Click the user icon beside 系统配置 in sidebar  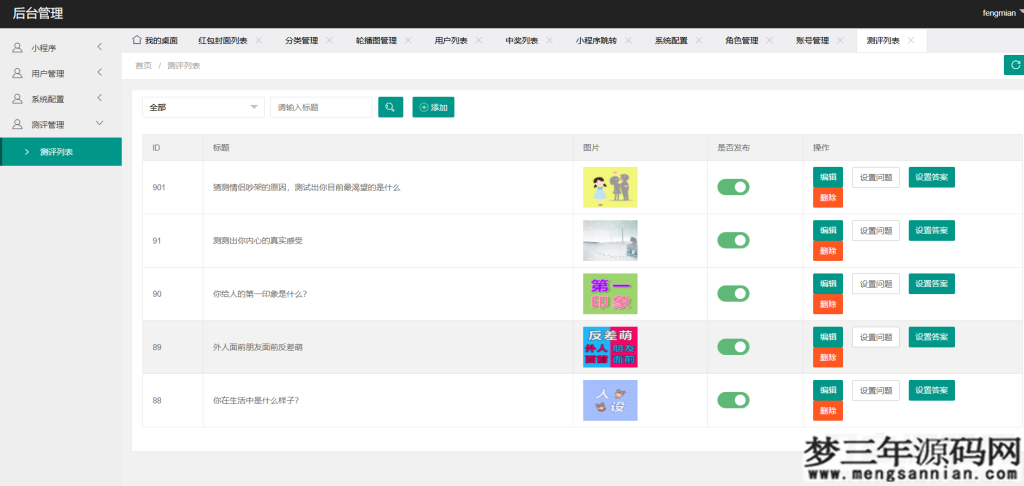point(18,99)
